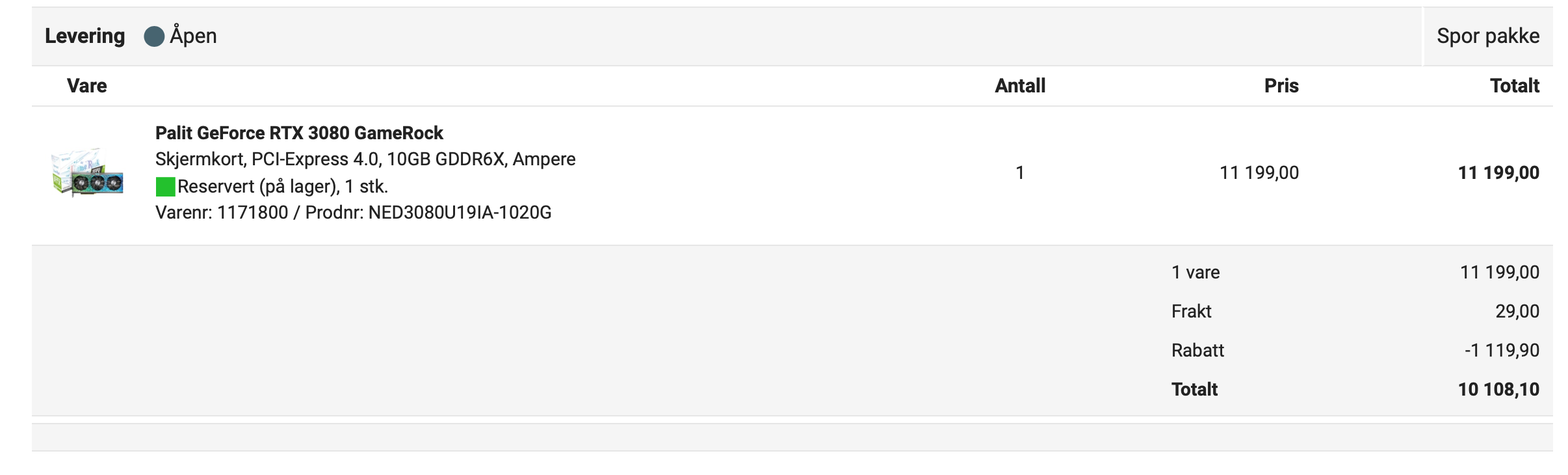Click the Spor pakke tracking button
The image size is (1568, 475).
tap(1487, 36)
